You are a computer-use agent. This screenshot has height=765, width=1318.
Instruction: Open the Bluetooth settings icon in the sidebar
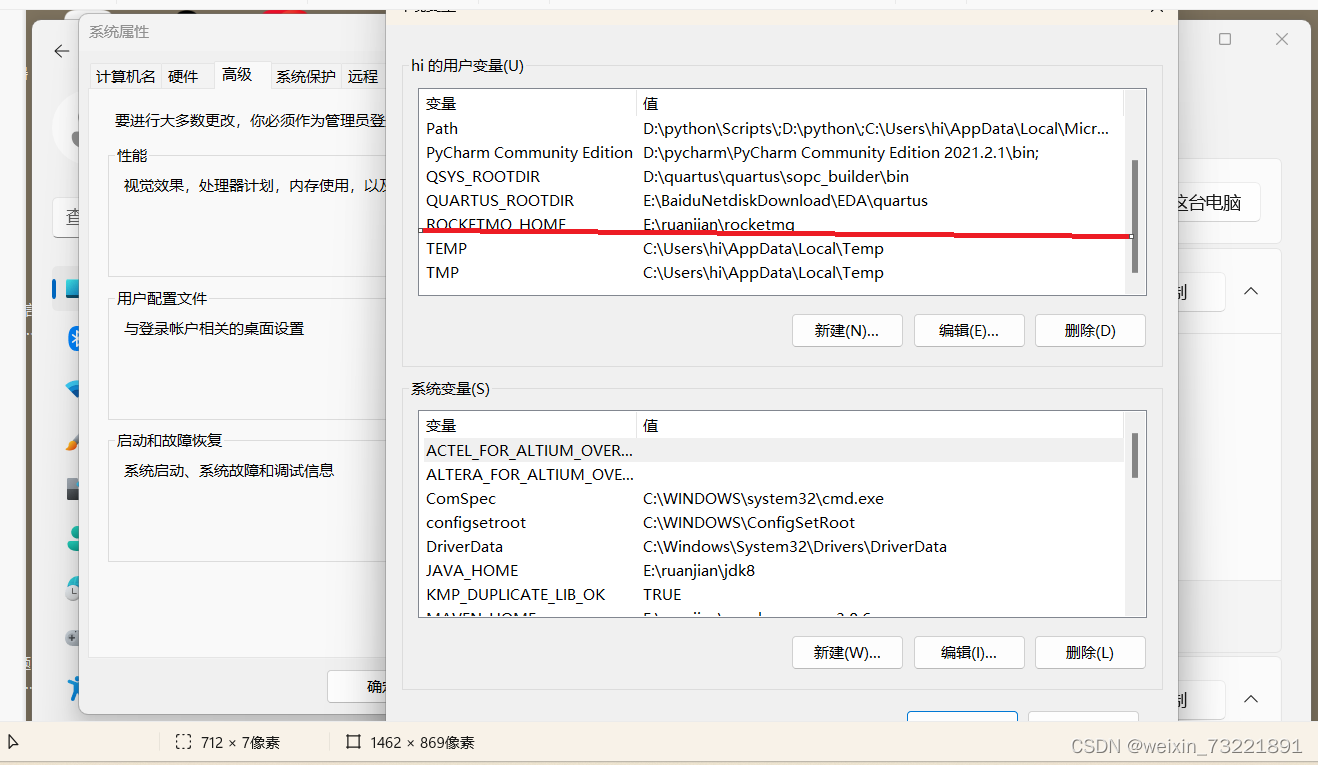pos(77,339)
